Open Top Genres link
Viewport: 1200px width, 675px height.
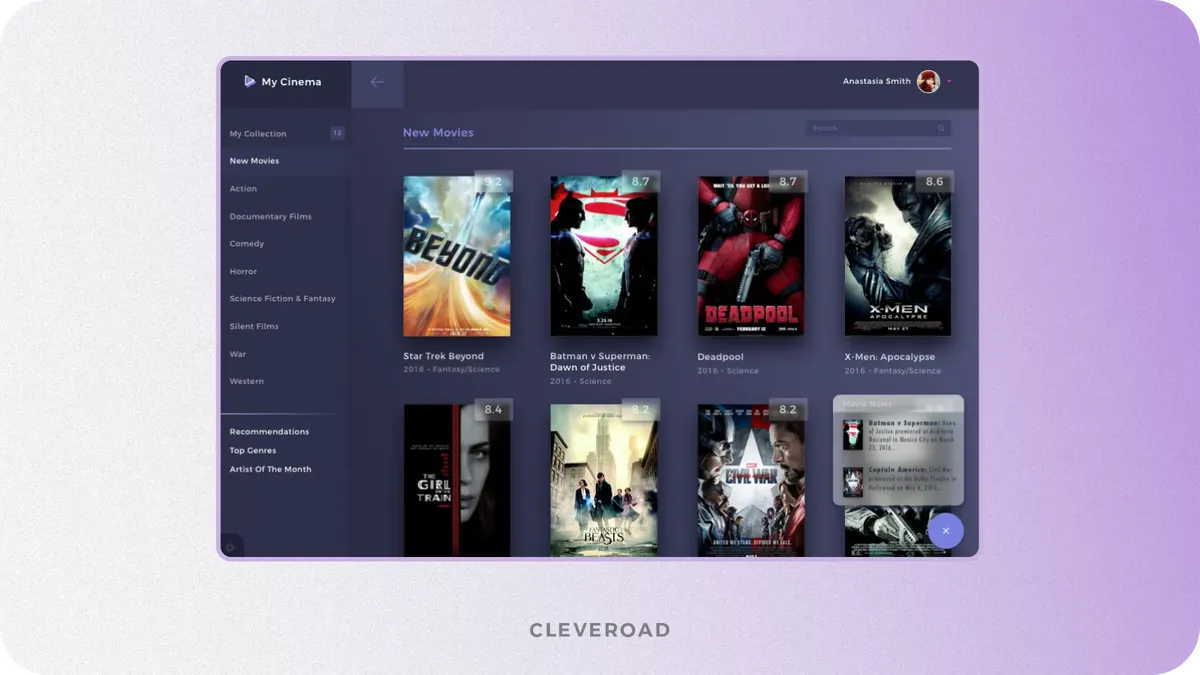click(x=253, y=451)
